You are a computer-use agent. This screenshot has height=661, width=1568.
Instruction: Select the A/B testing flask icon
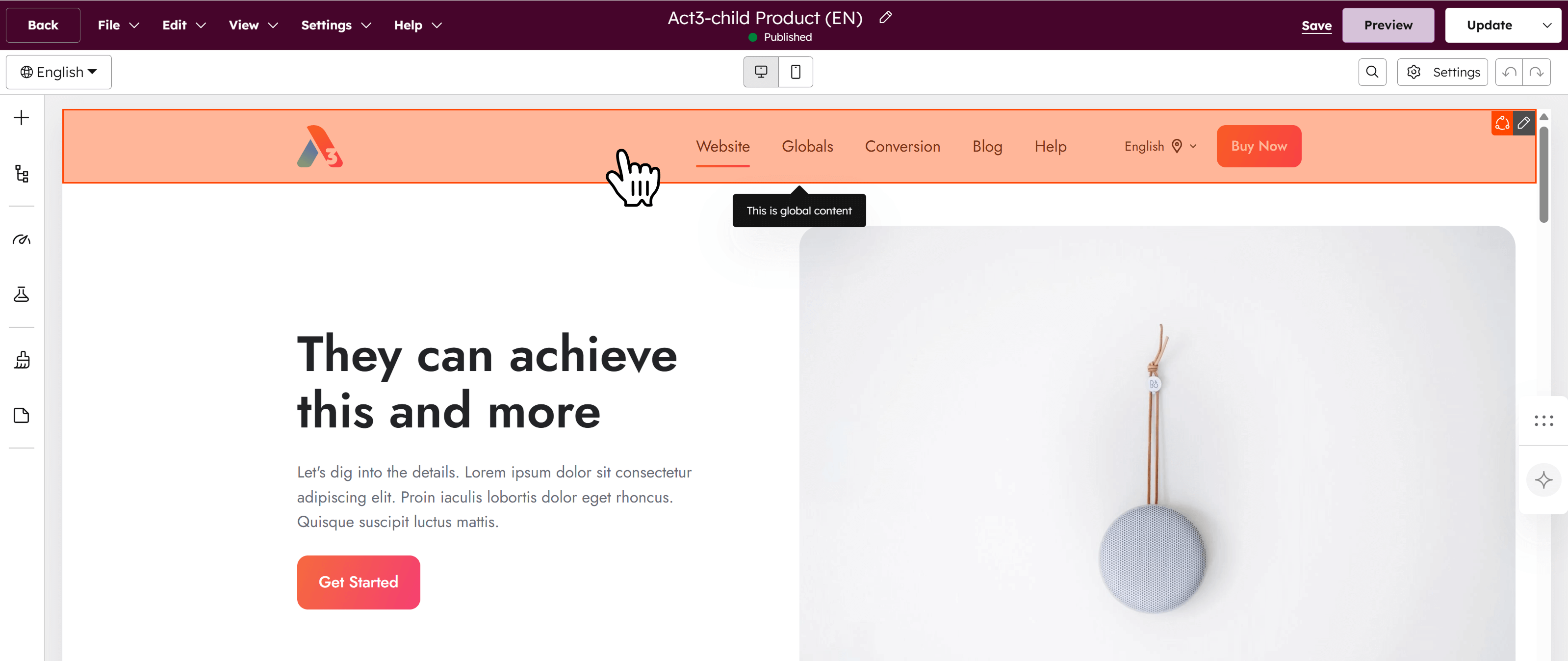[22, 294]
